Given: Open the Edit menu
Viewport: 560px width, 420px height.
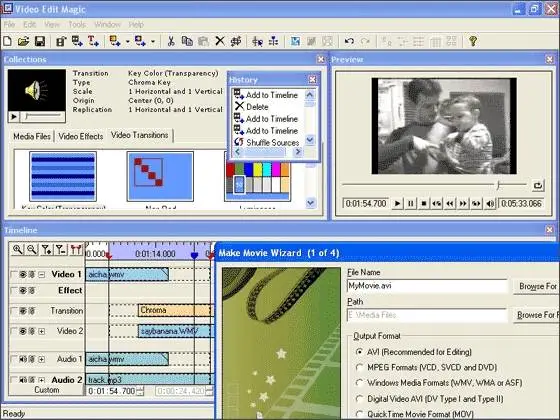Looking at the screenshot, I should 29,24.
